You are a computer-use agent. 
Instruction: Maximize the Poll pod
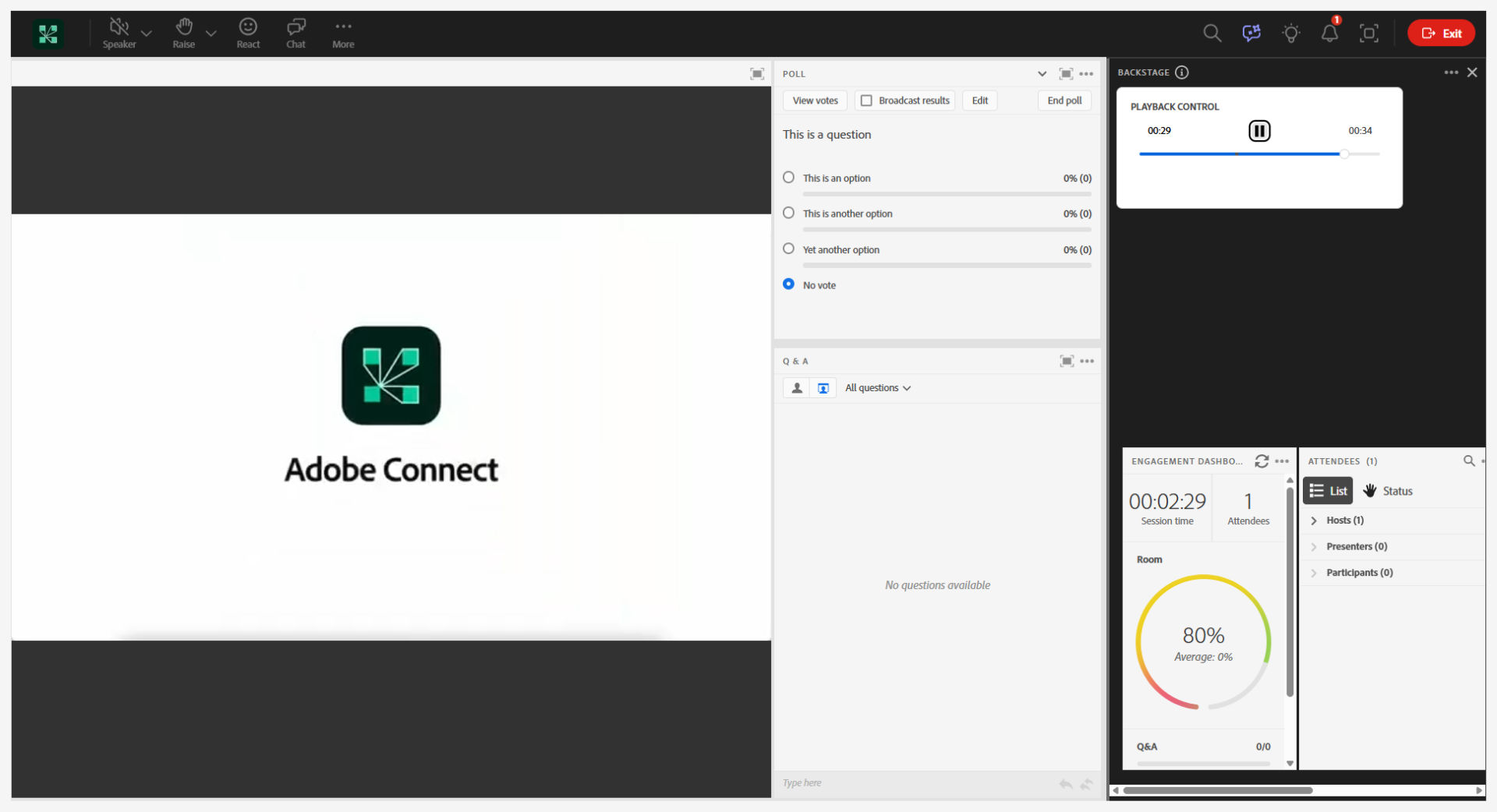1066,74
